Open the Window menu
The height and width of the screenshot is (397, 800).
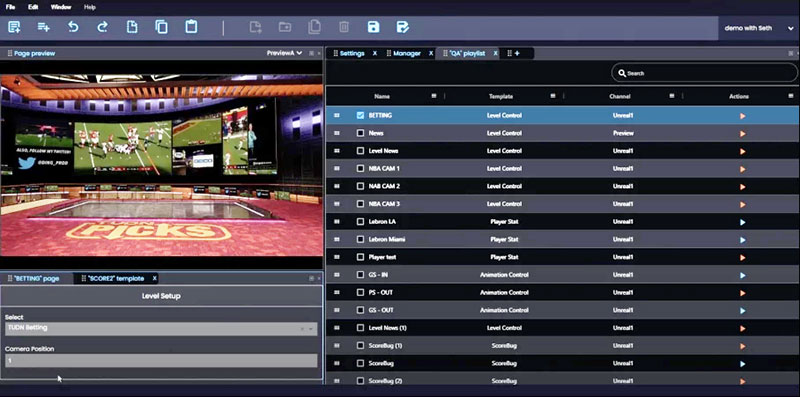(x=61, y=7)
